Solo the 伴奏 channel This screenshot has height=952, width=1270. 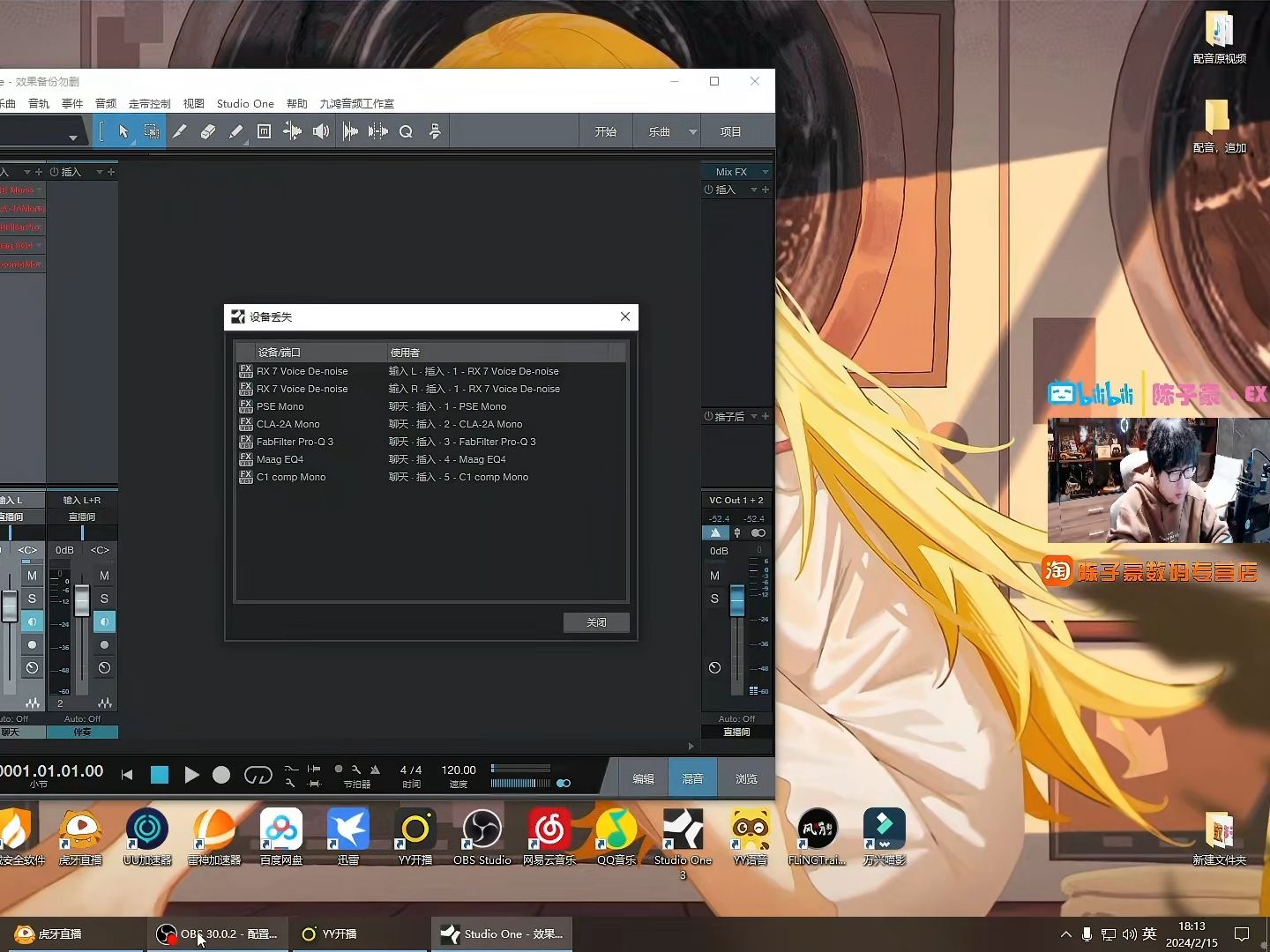point(104,599)
